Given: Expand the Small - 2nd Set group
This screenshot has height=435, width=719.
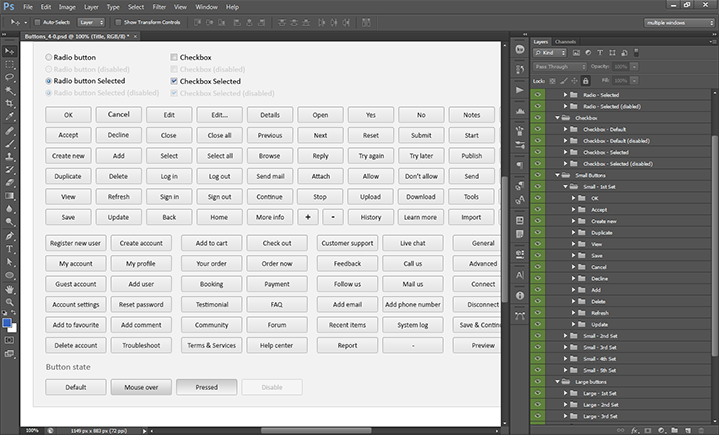Looking at the screenshot, I should coord(565,336).
